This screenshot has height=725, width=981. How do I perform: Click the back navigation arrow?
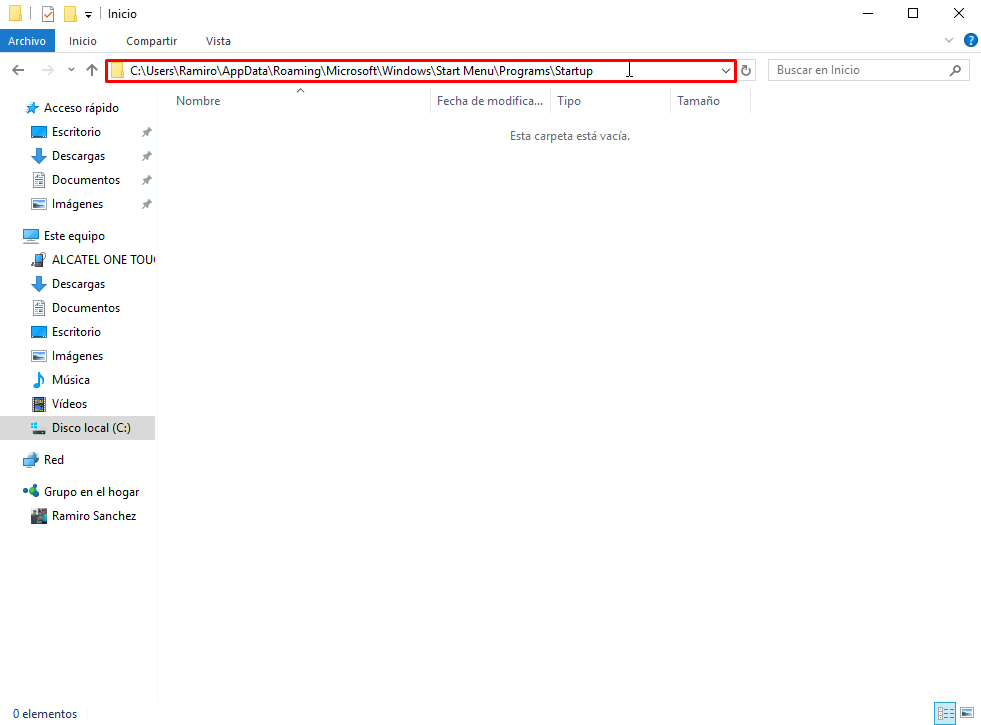[x=17, y=70]
